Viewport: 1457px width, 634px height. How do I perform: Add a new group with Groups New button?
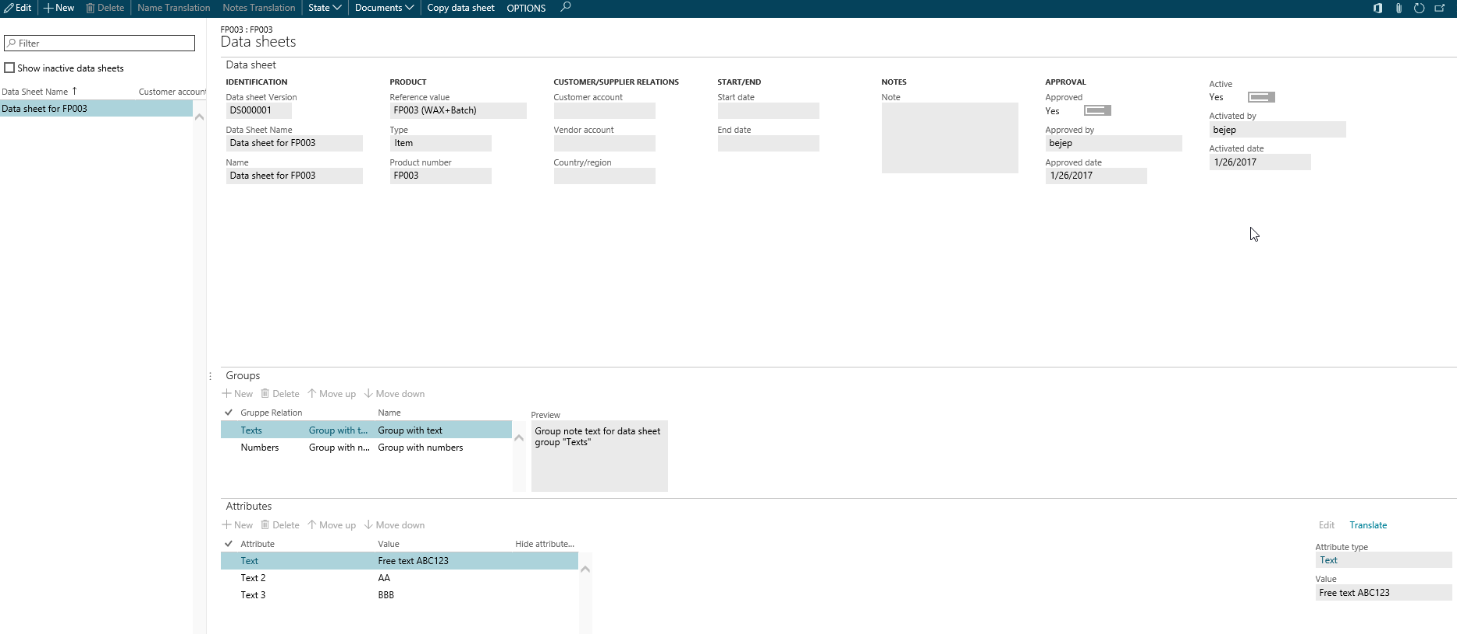pyautogui.click(x=238, y=394)
